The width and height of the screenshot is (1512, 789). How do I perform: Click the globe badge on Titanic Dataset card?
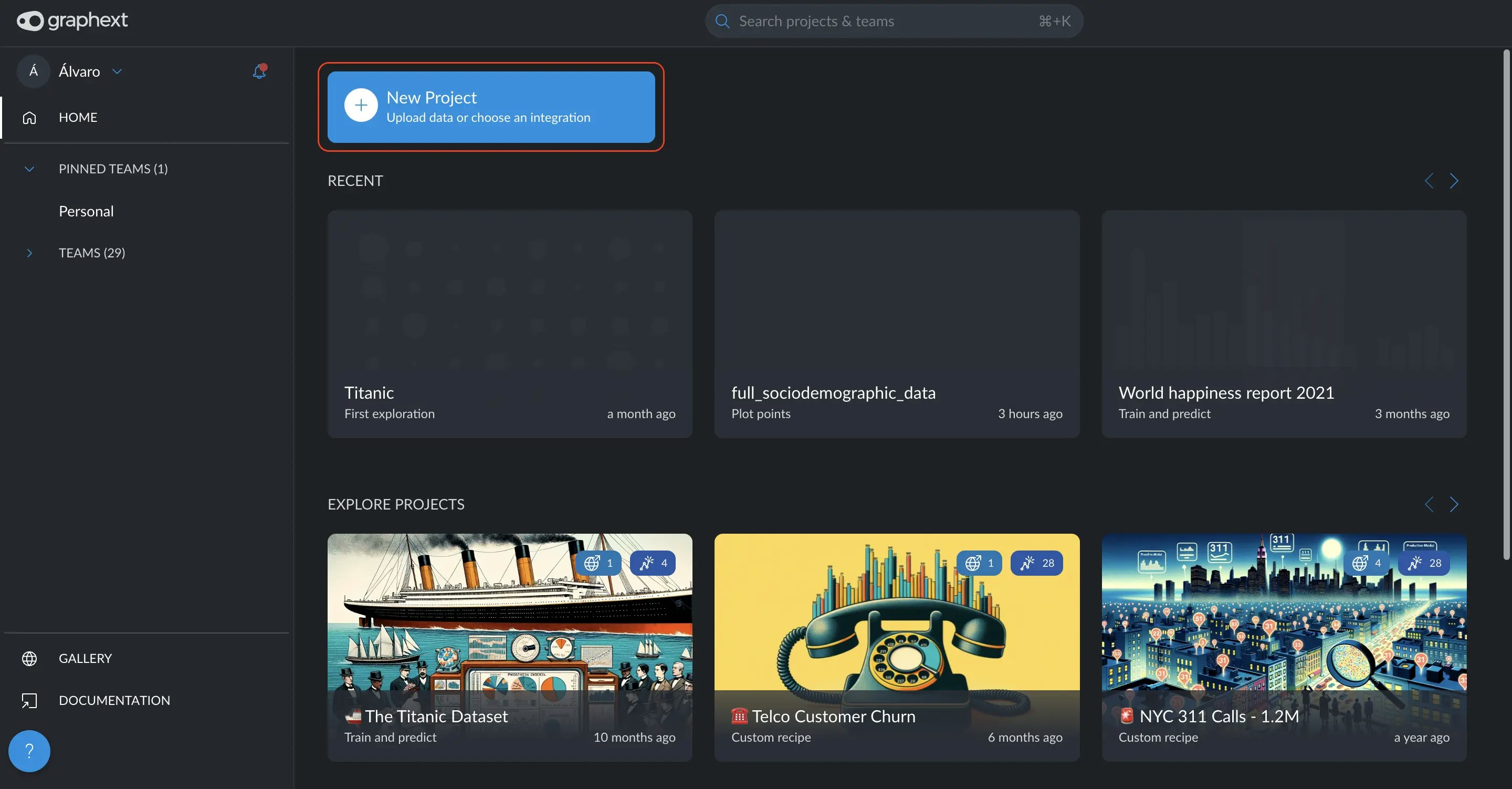click(598, 563)
